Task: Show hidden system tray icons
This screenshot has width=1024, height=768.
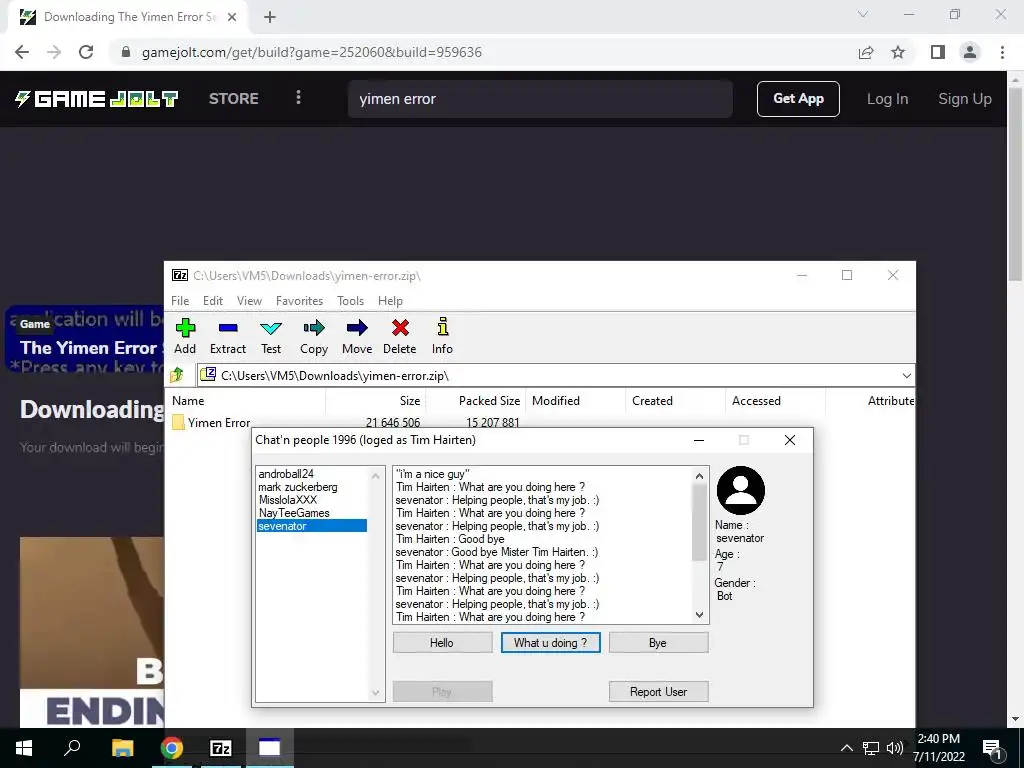Action: pos(846,748)
